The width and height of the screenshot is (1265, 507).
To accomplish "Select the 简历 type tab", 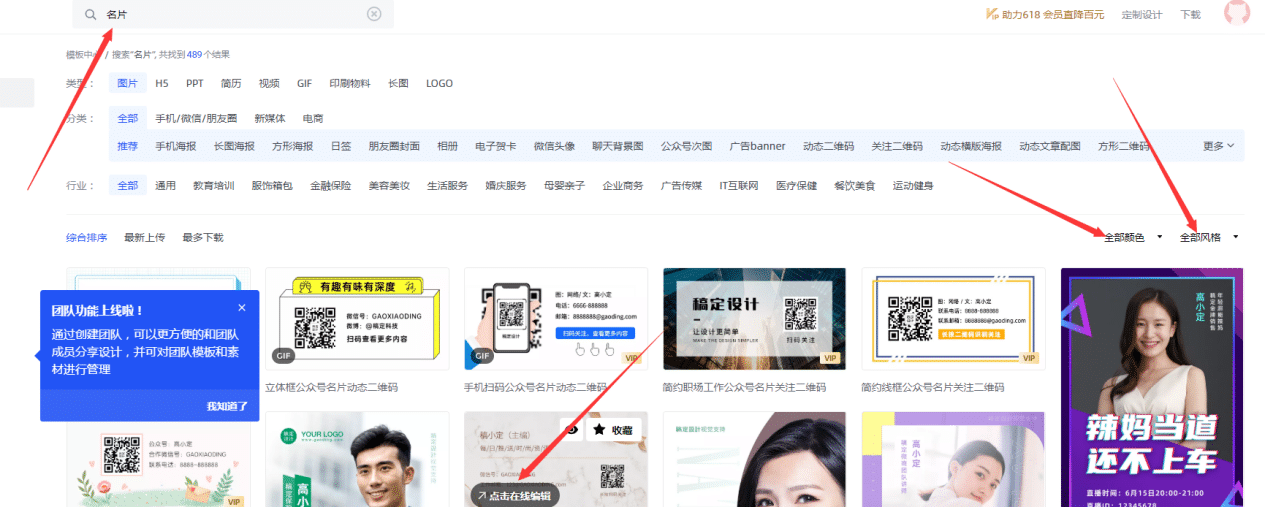I will click(x=231, y=84).
